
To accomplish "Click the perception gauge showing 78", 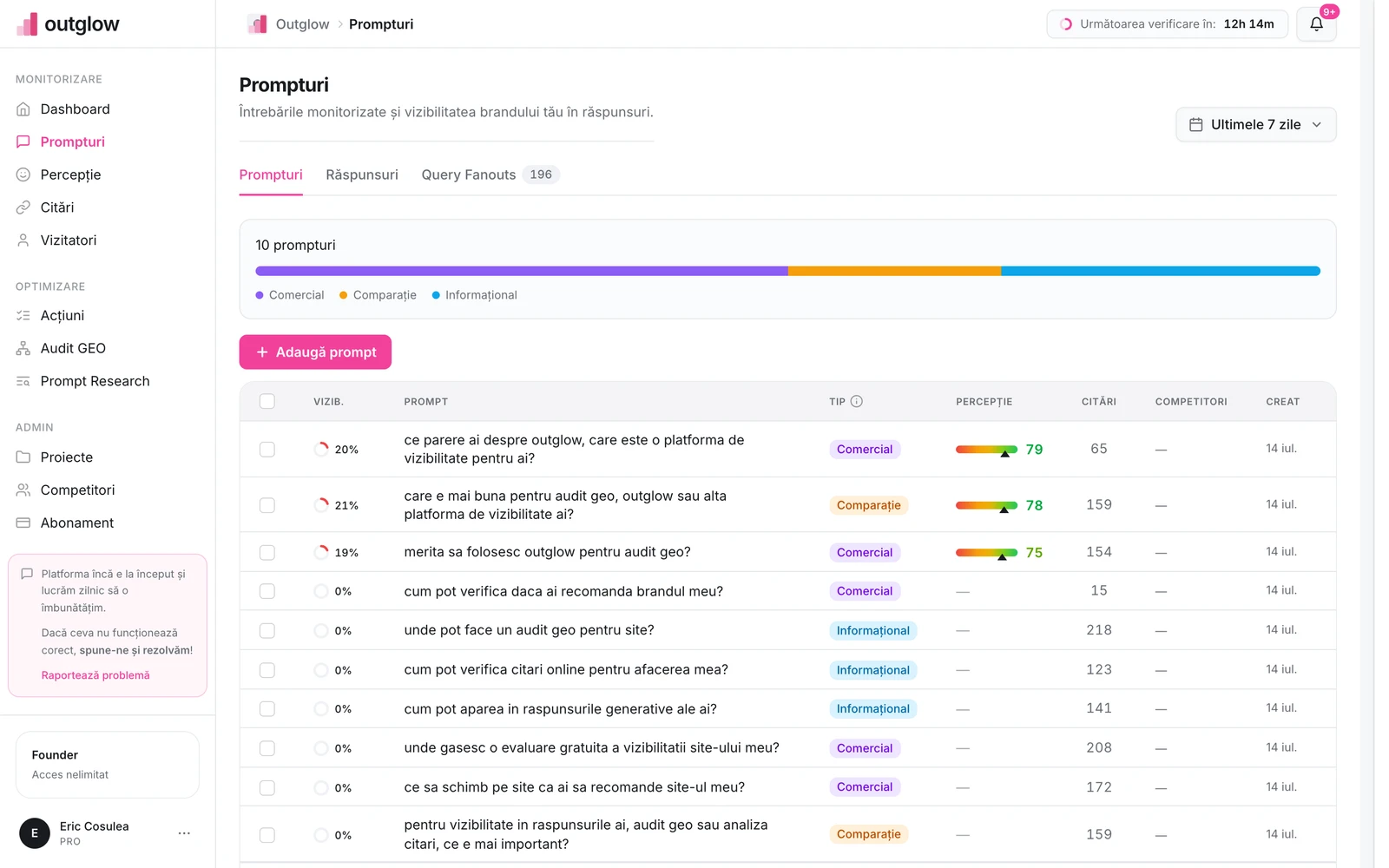I will pyautogui.click(x=986, y=505).
